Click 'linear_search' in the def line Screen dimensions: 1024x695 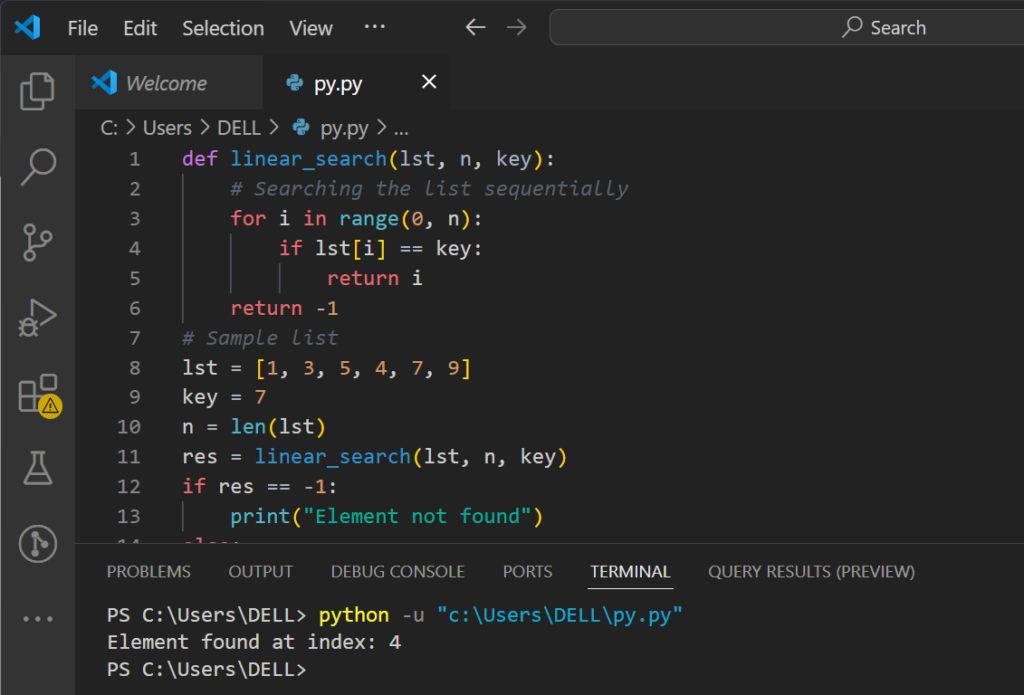coord(308,159)
